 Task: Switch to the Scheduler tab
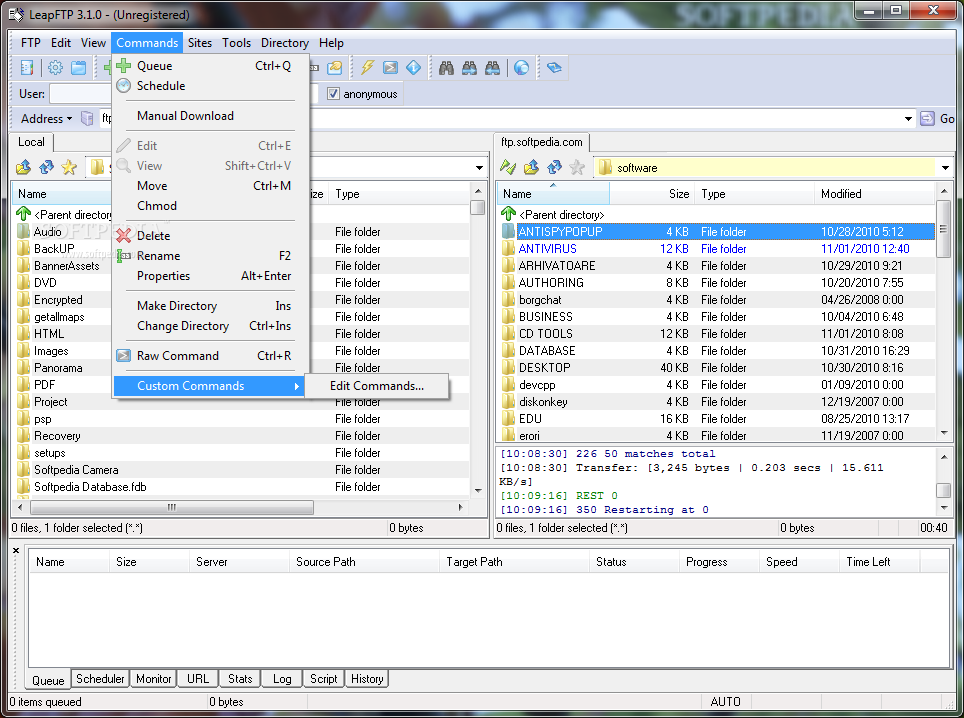coord(101,679)
